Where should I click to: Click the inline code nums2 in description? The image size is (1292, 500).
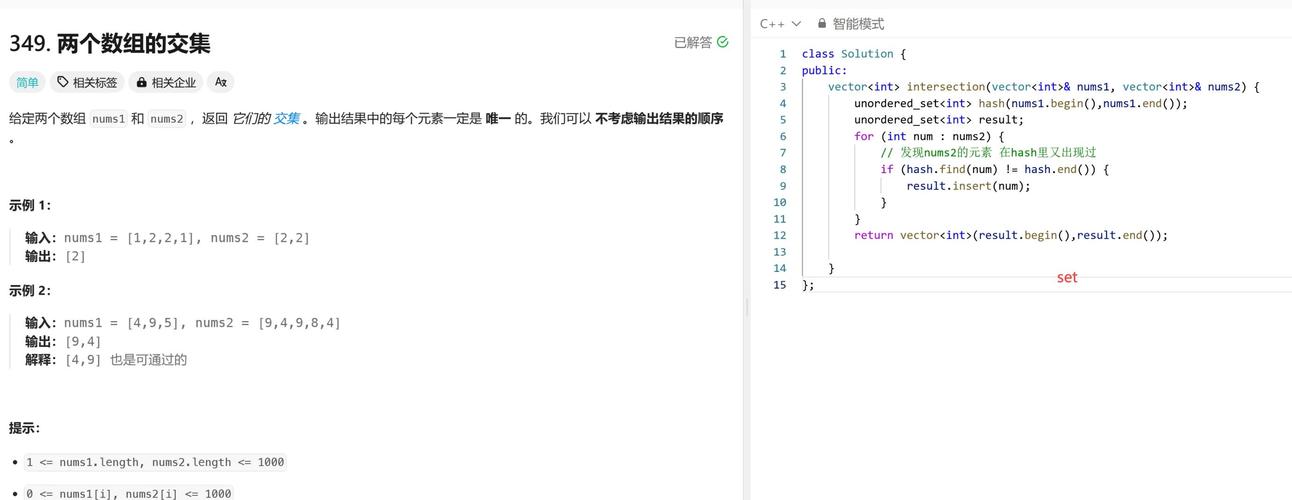click(x=167, y=118)
